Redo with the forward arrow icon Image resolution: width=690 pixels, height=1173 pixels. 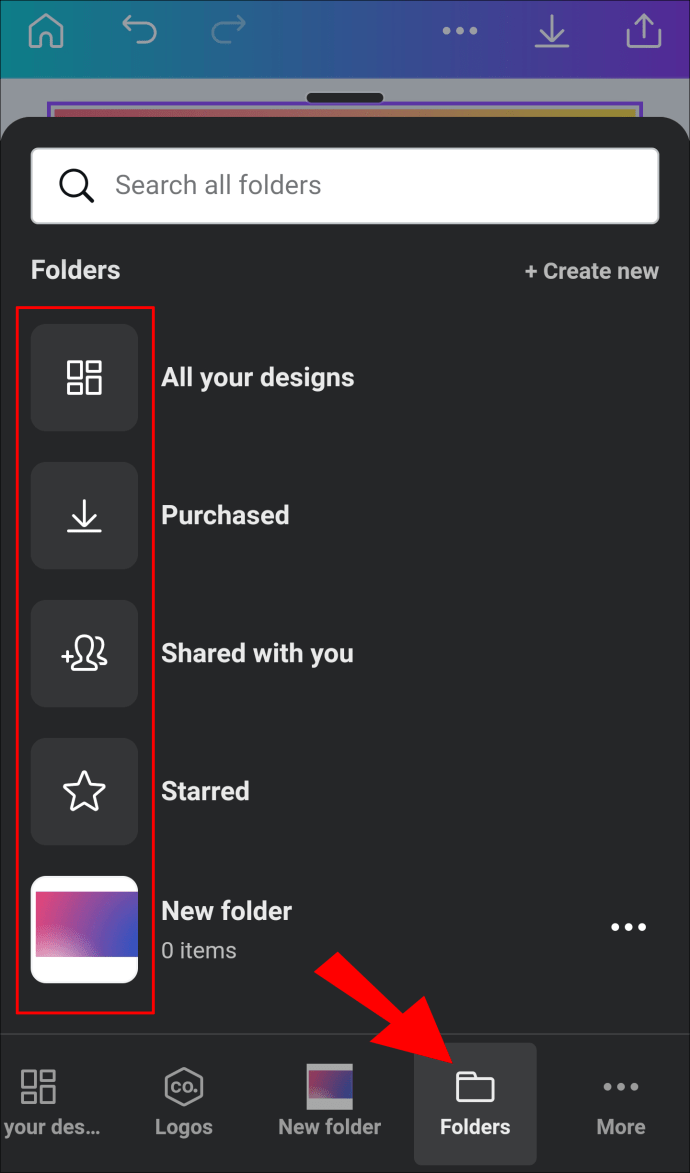(228, 30)
